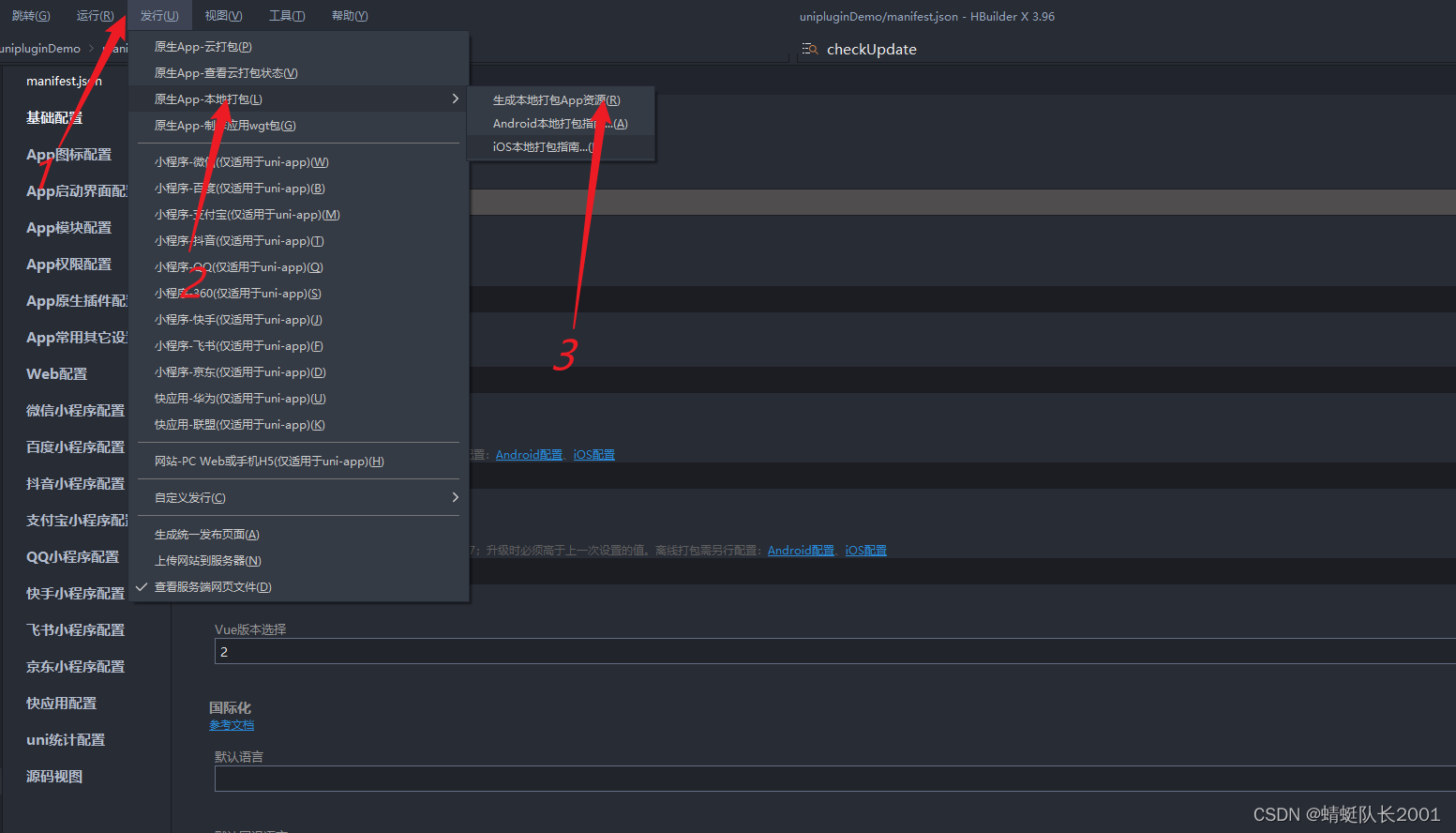
Task: Open the 基础配置 section
Action: pos(54,118)
